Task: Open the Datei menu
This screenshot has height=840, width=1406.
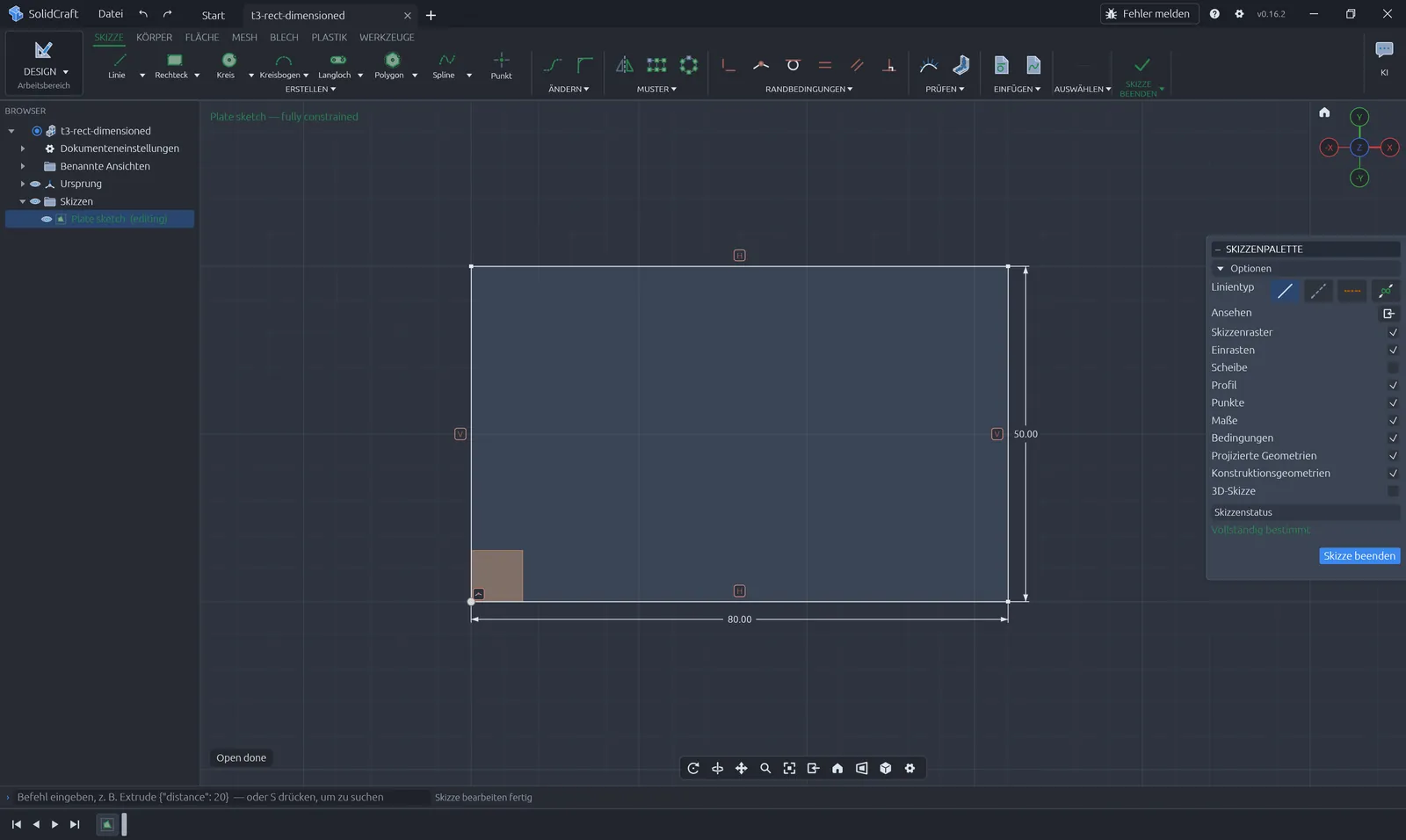Action: click(x=111, y=14)
